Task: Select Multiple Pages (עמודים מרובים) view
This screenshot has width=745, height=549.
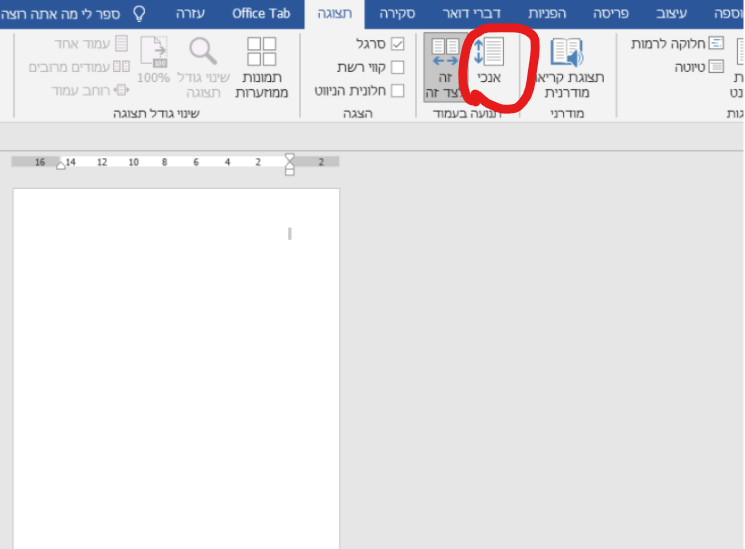Action: click(79, 67)
